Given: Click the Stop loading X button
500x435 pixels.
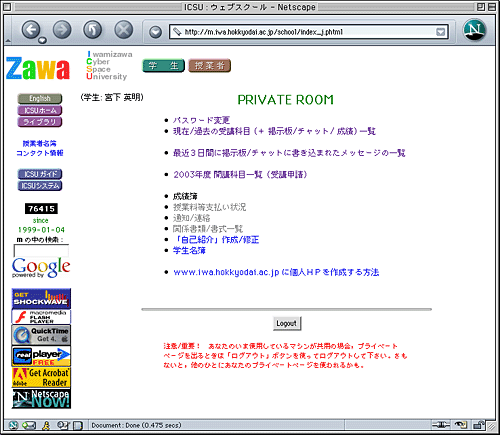Looking at the screenshot, I should point(124,30).
